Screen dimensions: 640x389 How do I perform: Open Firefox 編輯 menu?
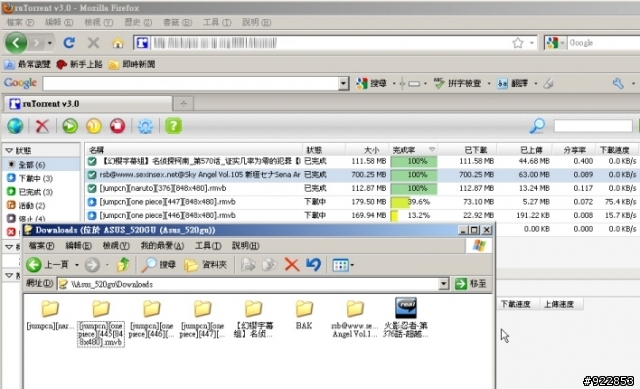coord(59,22)
